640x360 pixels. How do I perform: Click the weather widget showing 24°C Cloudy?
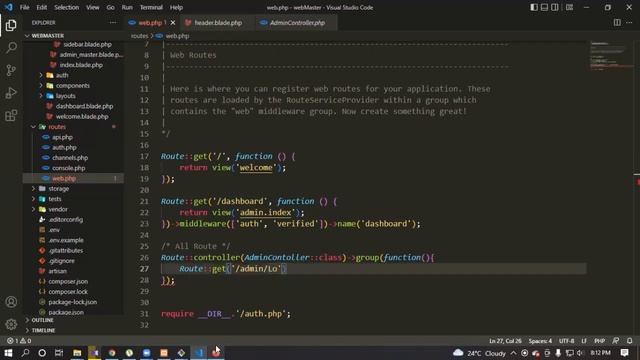480,353
